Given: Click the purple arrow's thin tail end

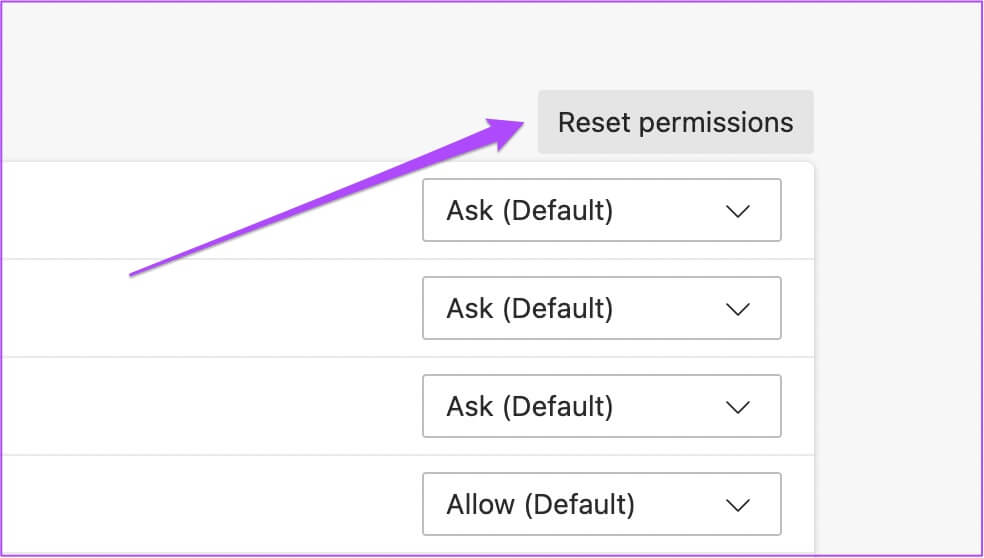Looking at the screenshot, I should tap(134, 274).
